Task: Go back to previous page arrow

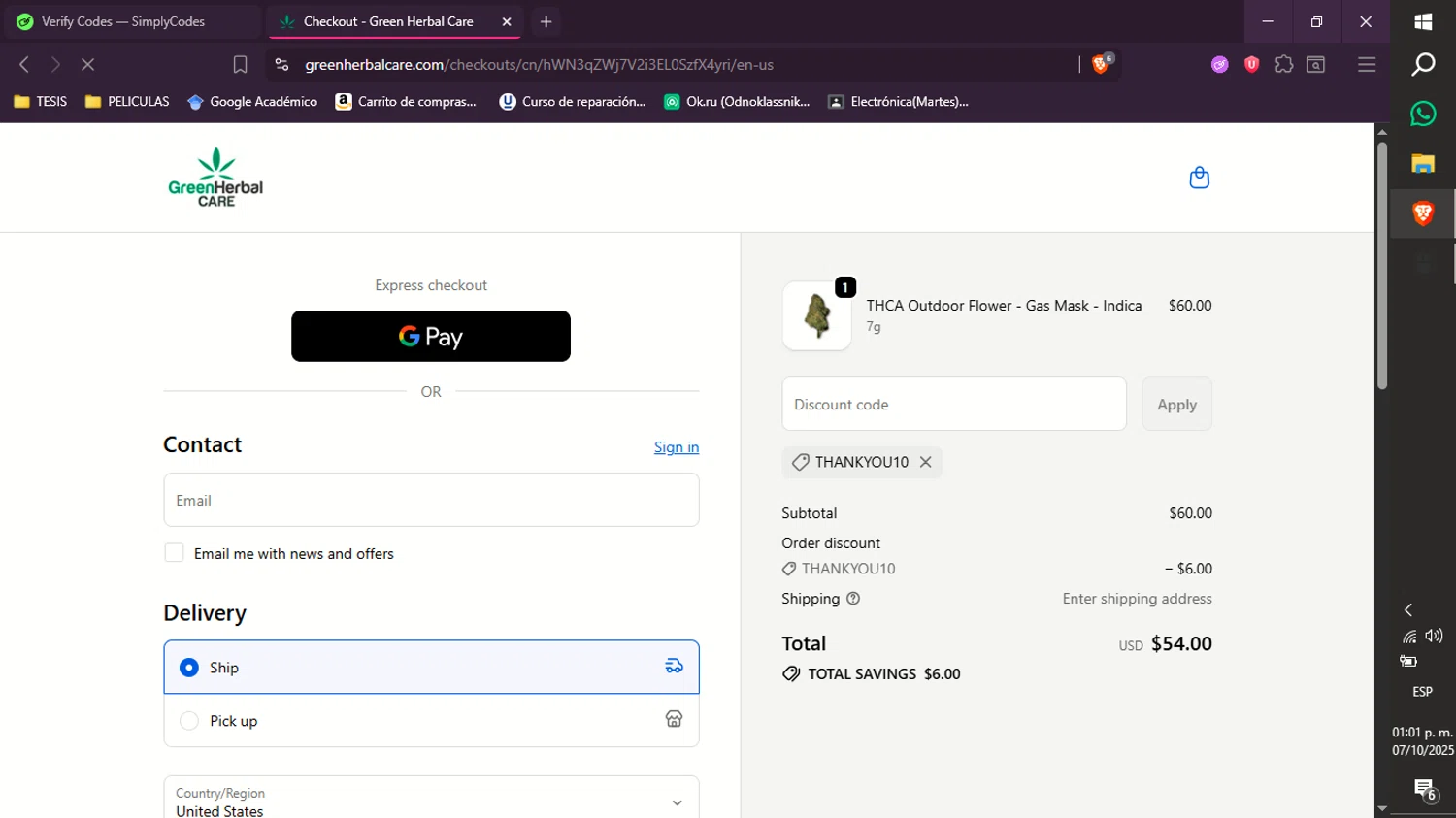Action: pyautogui.click(x=24, y=65)
